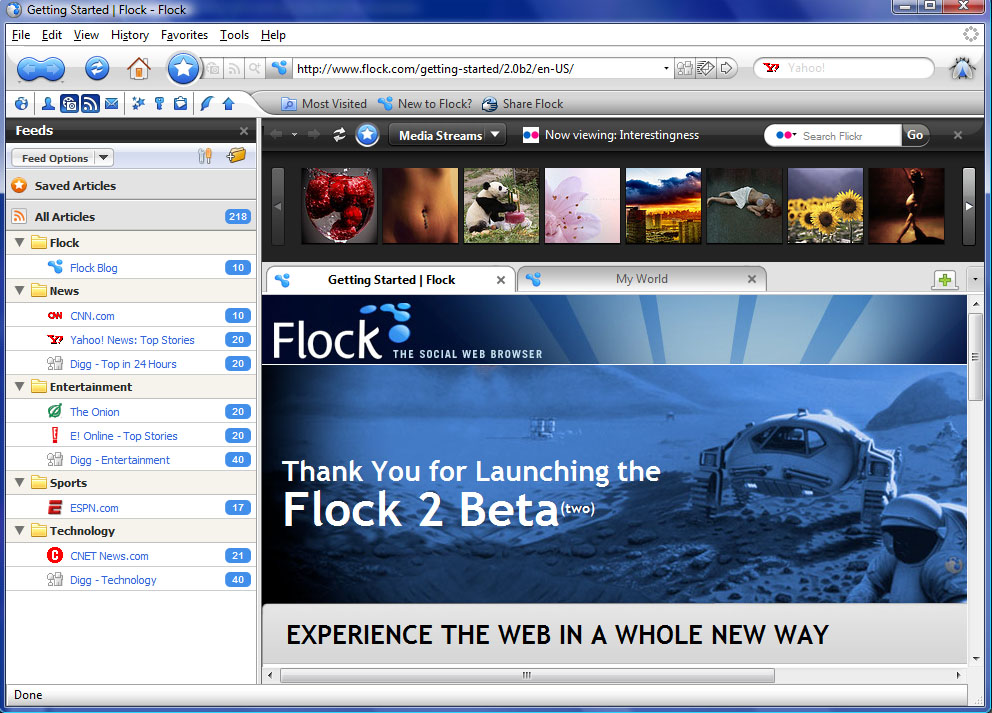992x713 pixels.
Task: Click the Home button in toolbar
Action: (139, 68)
